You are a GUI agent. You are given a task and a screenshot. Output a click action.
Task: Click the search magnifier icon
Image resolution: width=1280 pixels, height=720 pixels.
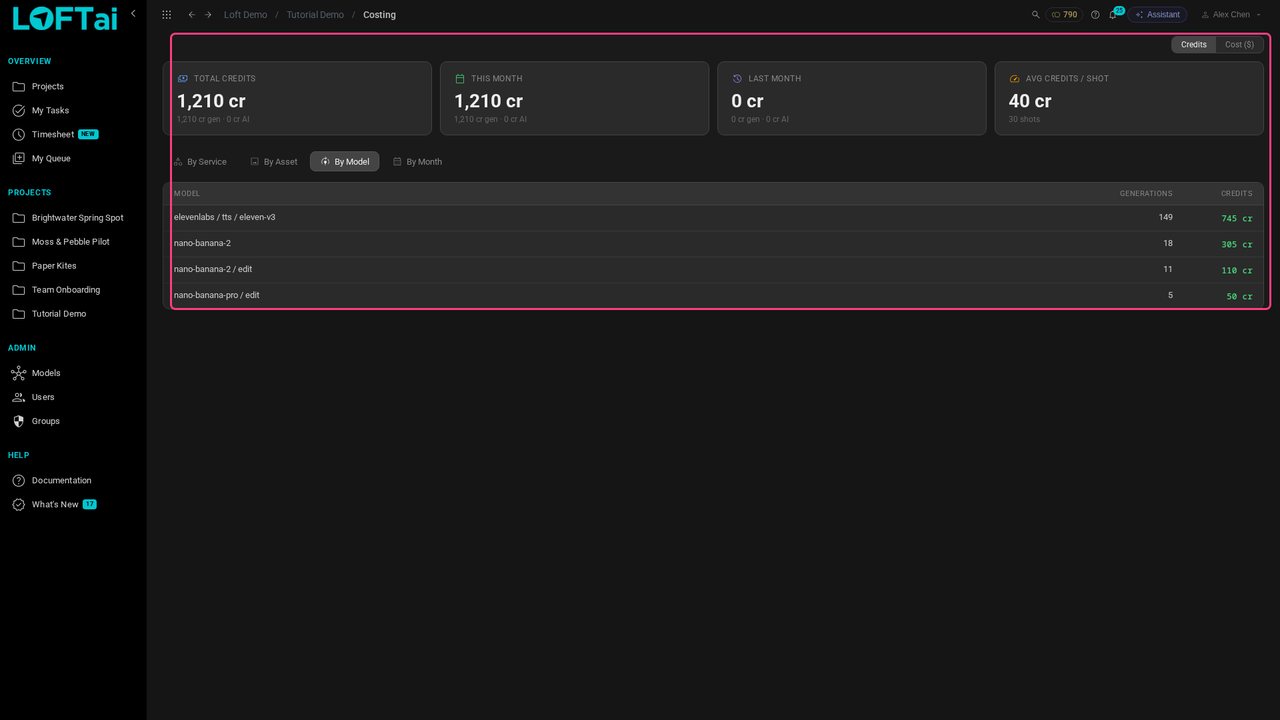coord(1035,15)
